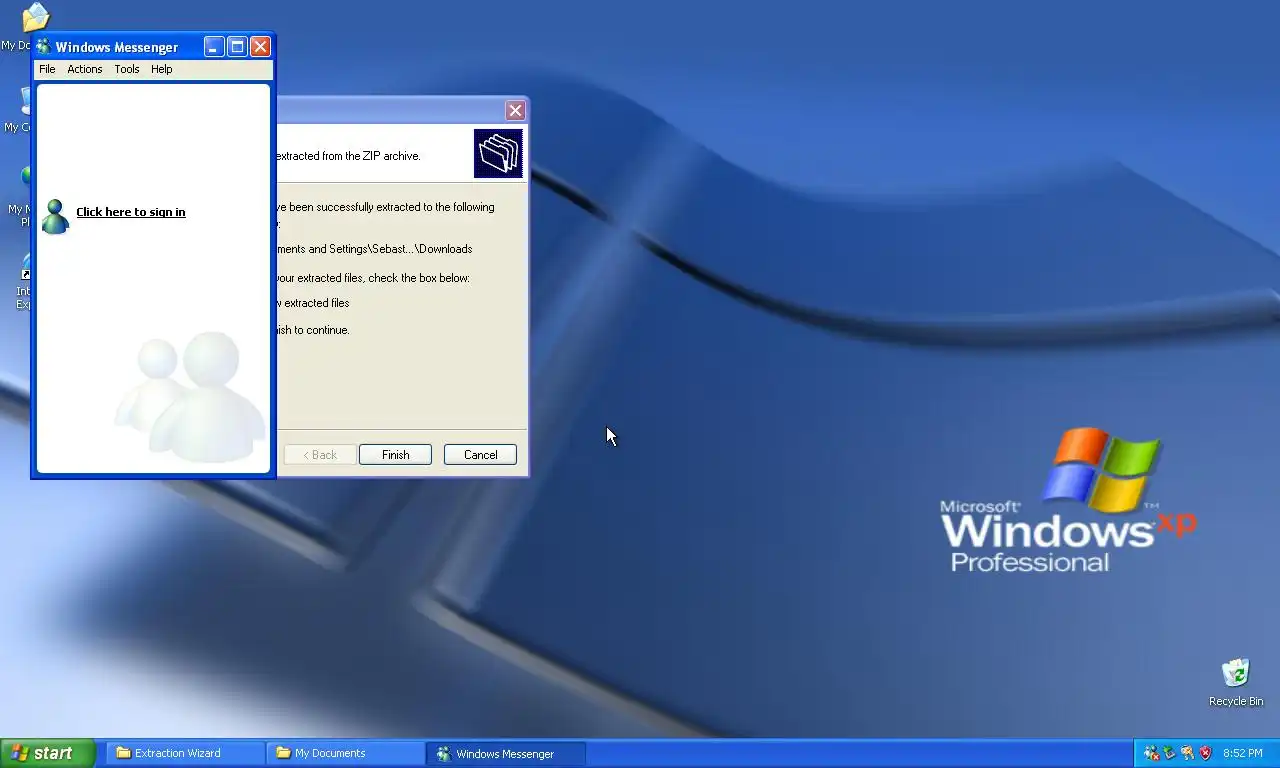Click the Messenger not-signed-in tray icon
Viewport: 1280px width, 768px height.
(x=1151, y=753)
